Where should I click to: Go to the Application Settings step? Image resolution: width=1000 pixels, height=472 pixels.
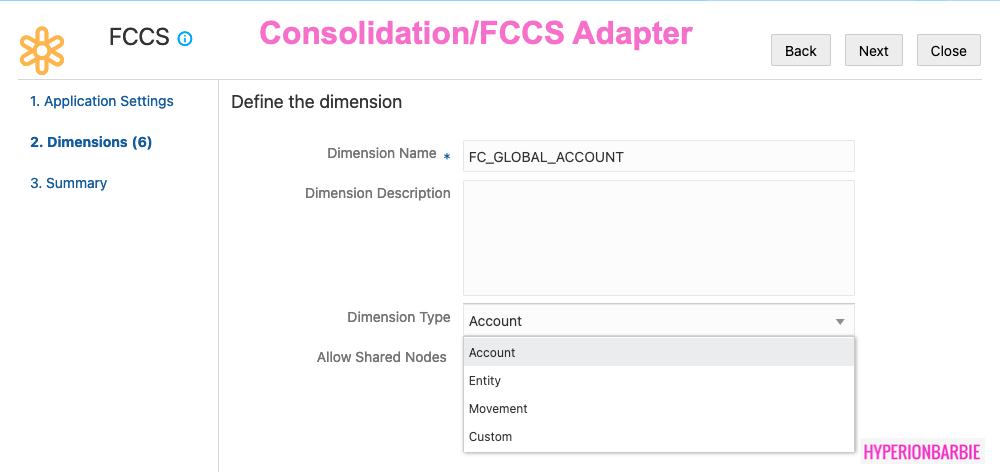click(x=101, y=101)
